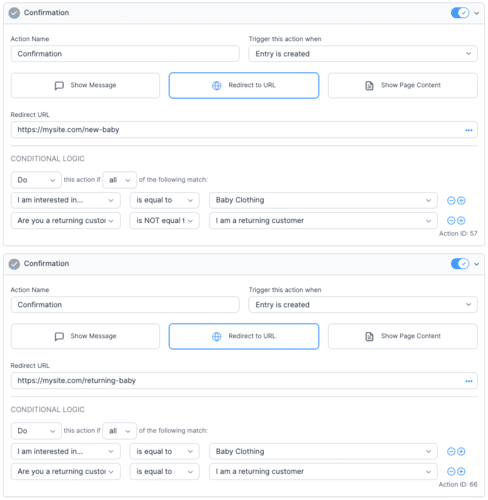
Task: Open the 'is NOT equal to' operator dropdown
Action: click(x=165, y=221)
